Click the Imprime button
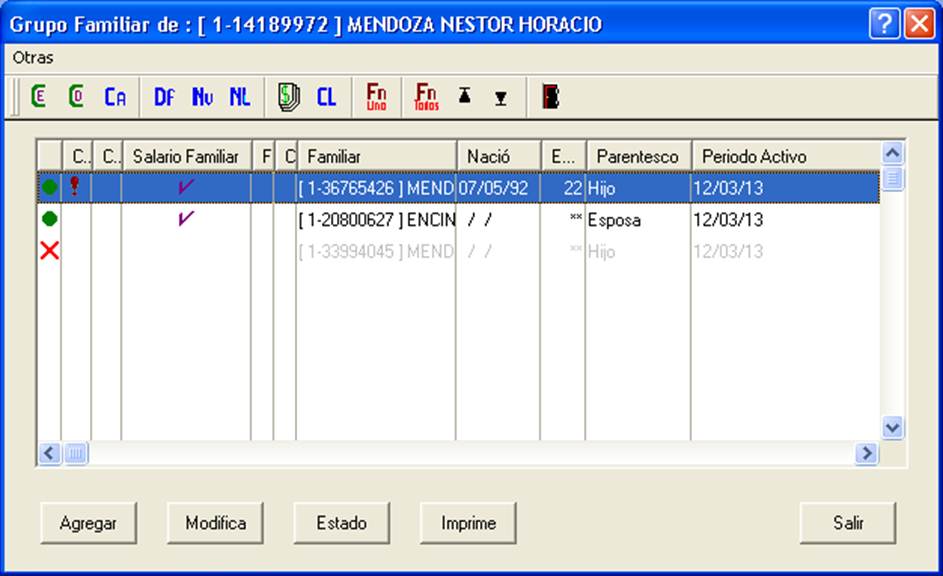943x576 pixels. coord(468,523)
